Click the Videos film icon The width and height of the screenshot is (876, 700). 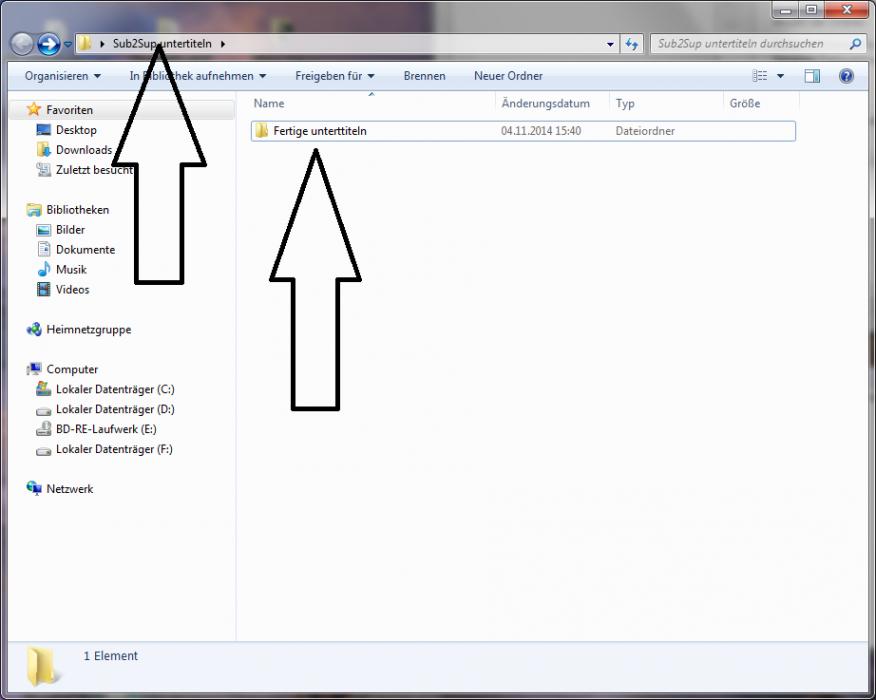pyautogui.click(x=44, y=289)
